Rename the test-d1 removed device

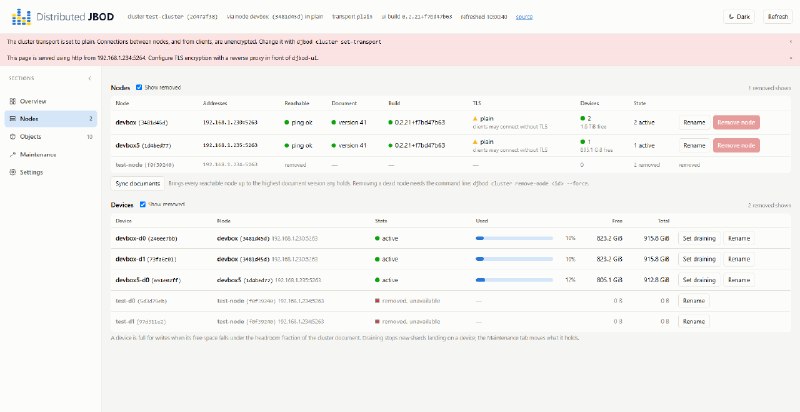pos(693,322)
